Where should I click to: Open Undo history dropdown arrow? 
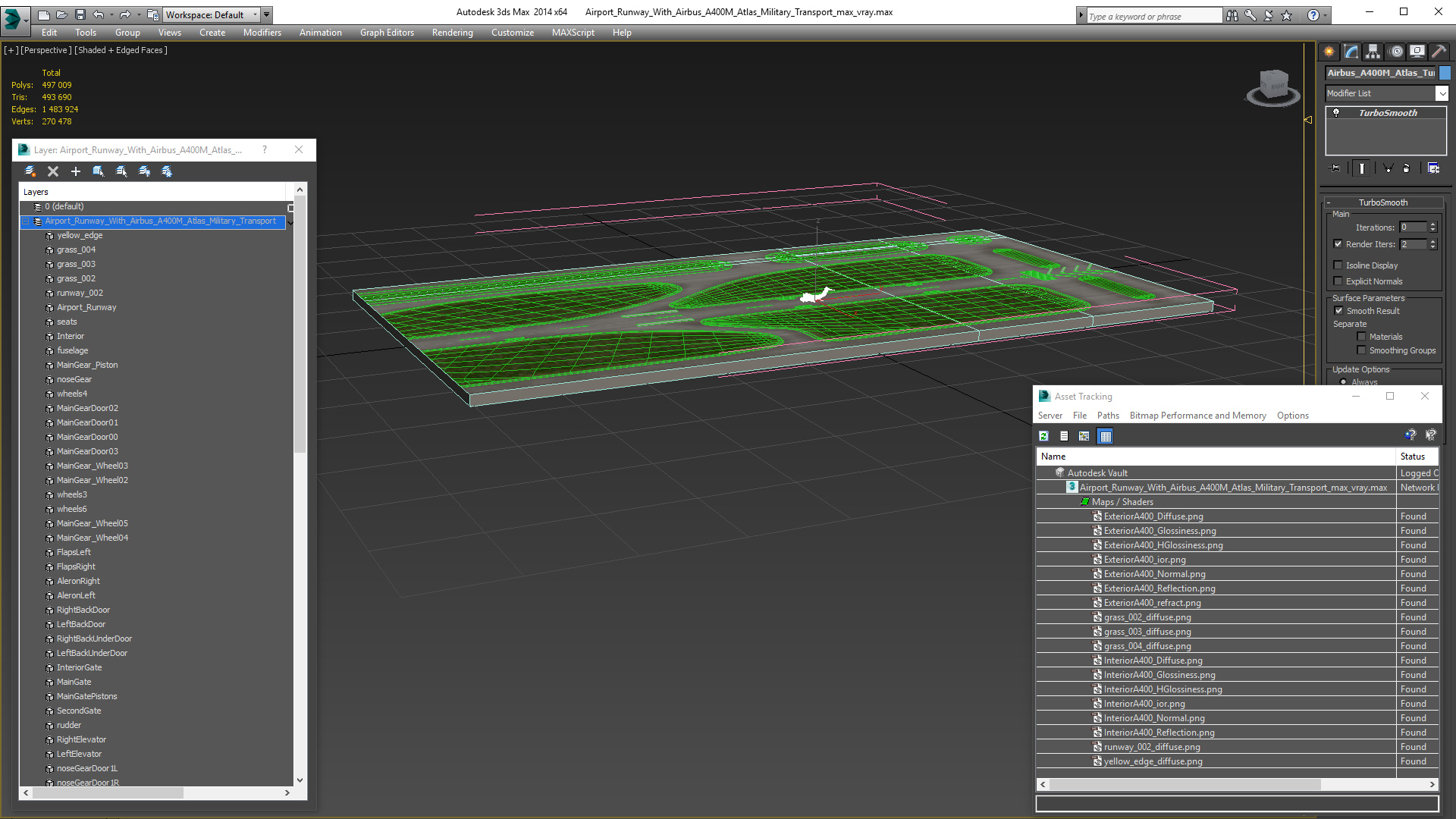coord(111,14)
